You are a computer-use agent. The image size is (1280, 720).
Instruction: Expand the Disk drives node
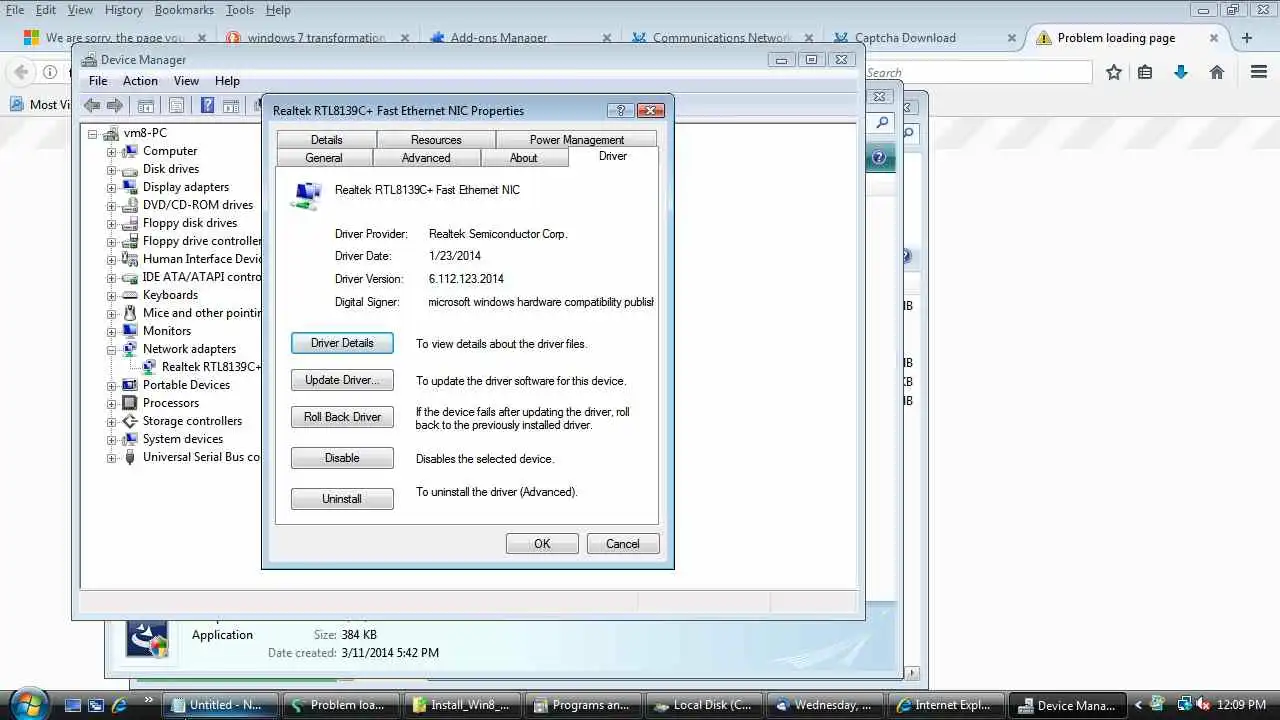pyautogui.click(x=112, y=170)
